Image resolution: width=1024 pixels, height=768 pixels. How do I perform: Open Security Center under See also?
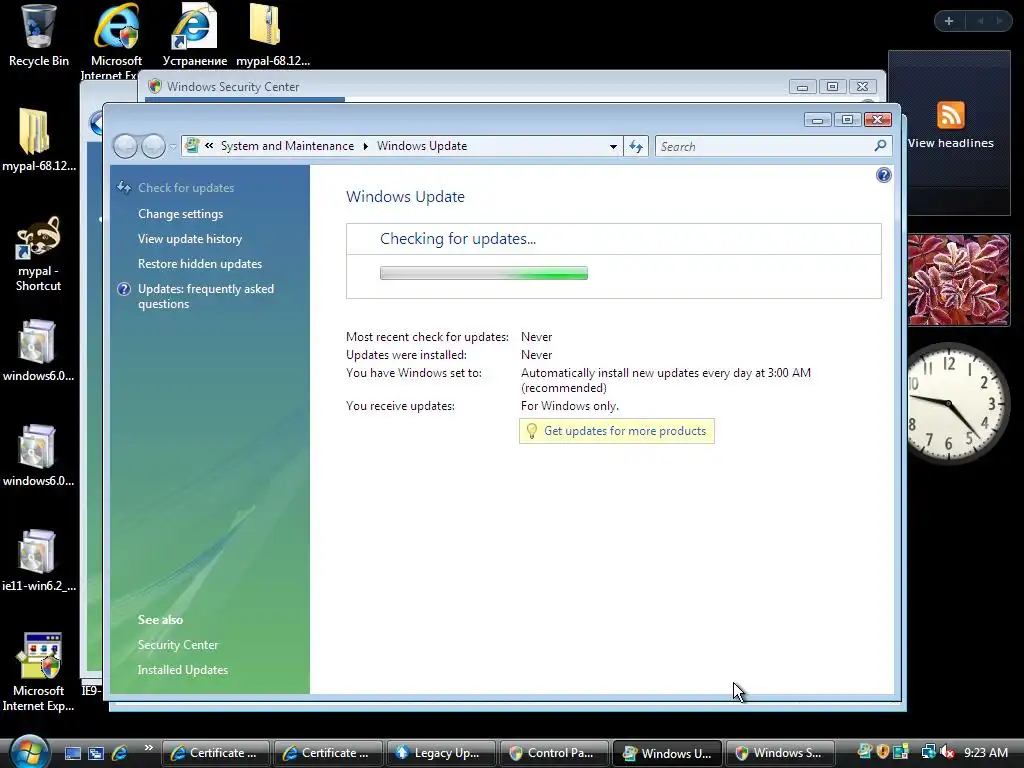click(x=178, y=645)
